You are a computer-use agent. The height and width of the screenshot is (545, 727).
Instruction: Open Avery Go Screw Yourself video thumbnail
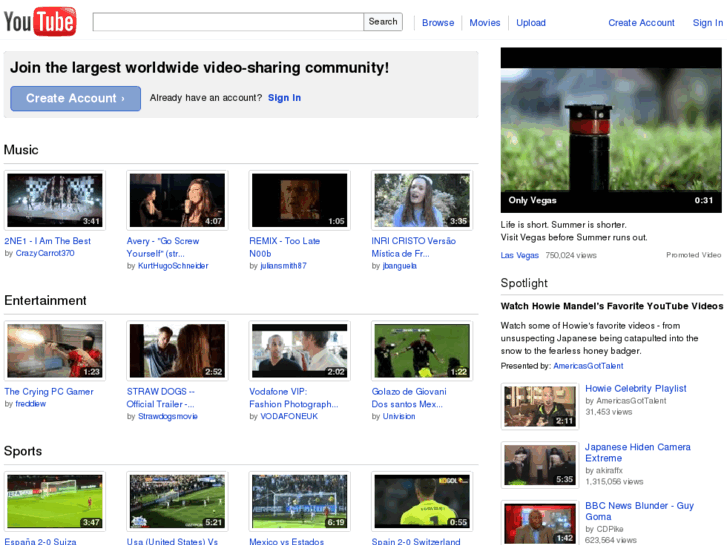click(177, 201)
